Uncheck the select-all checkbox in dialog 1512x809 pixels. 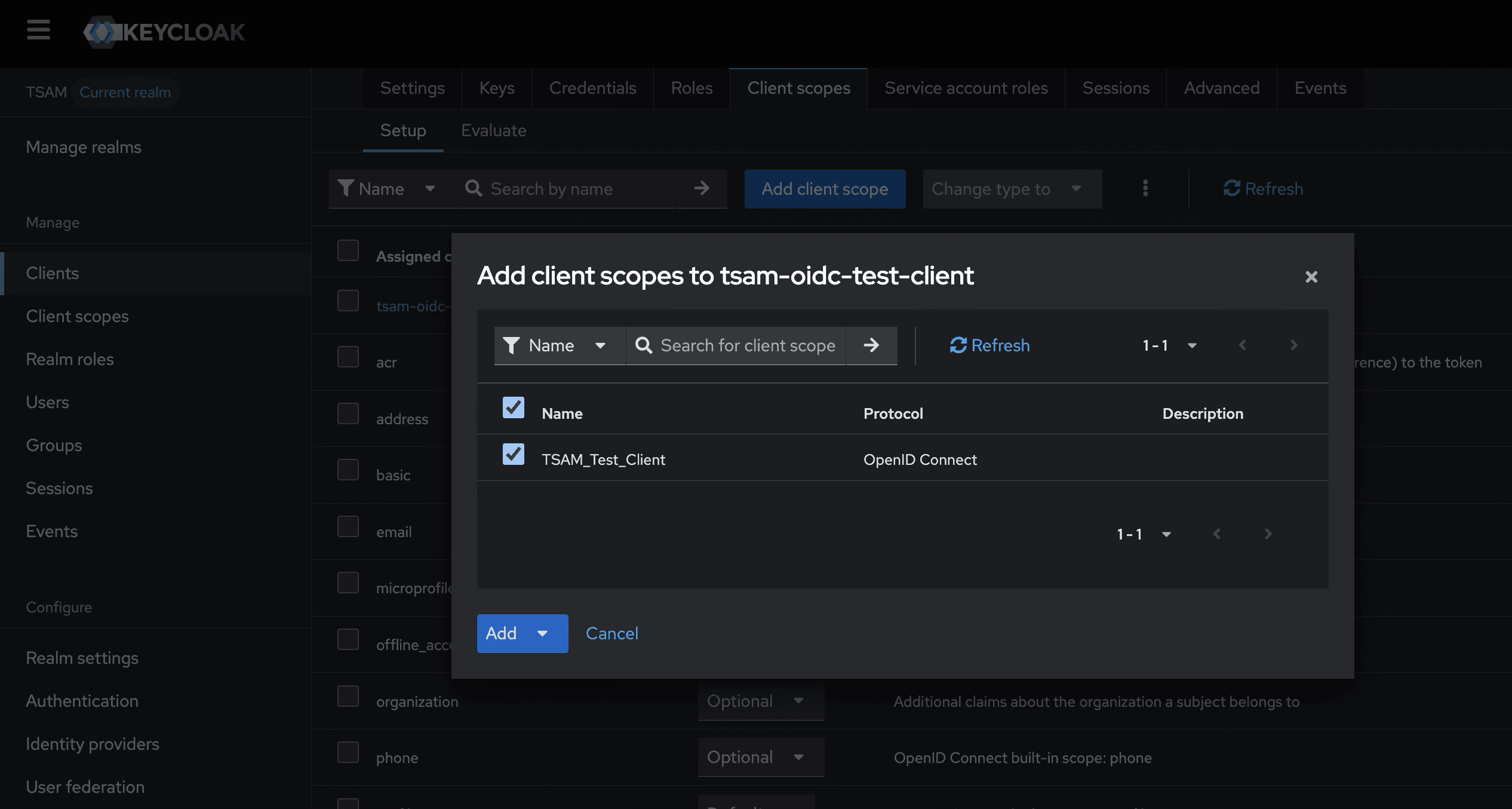pos(514,407)
